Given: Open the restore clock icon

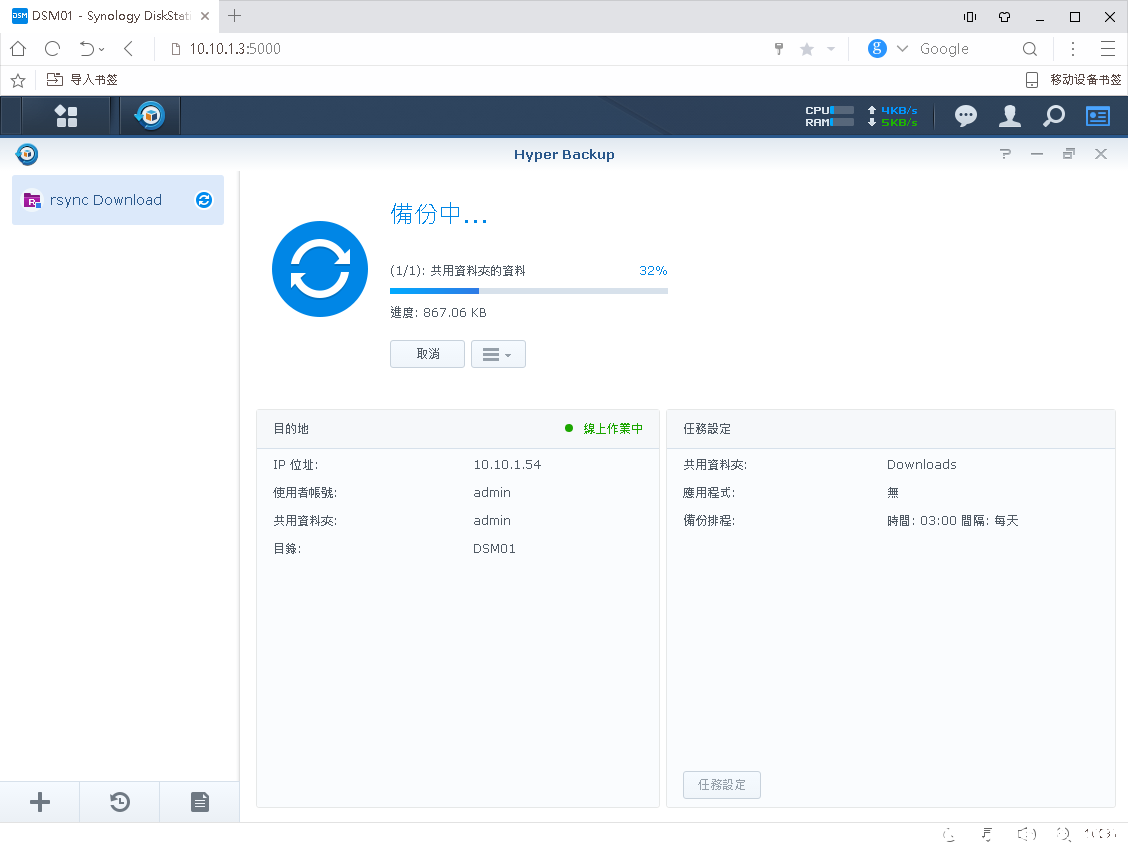Looking at the screenshot, I should (x=120, y=802).
